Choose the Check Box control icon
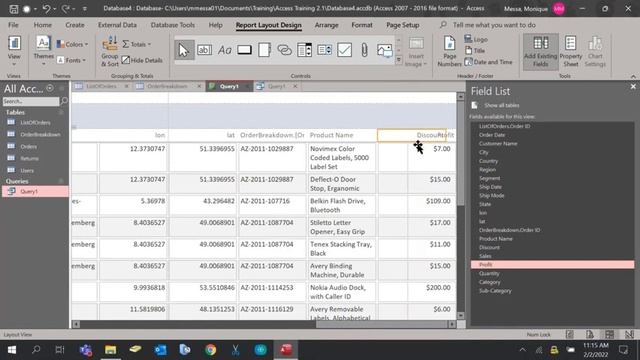The width and height of the screenshot is (640, 360). coord(344,50)
